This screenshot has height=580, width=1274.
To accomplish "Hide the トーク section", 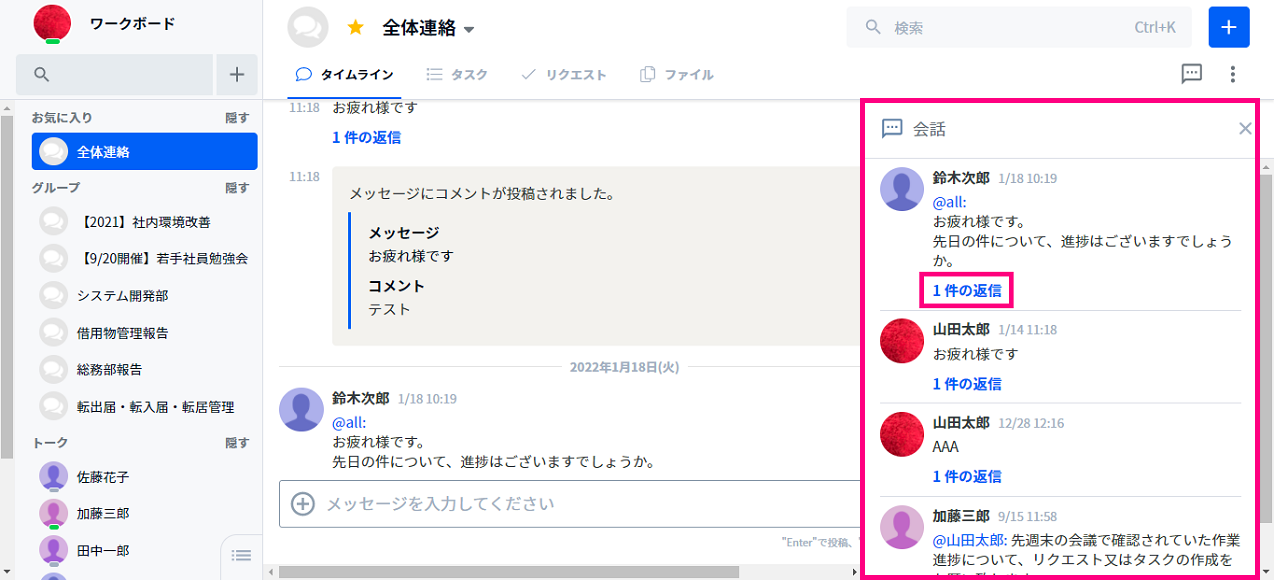I will tap(237, 443).
